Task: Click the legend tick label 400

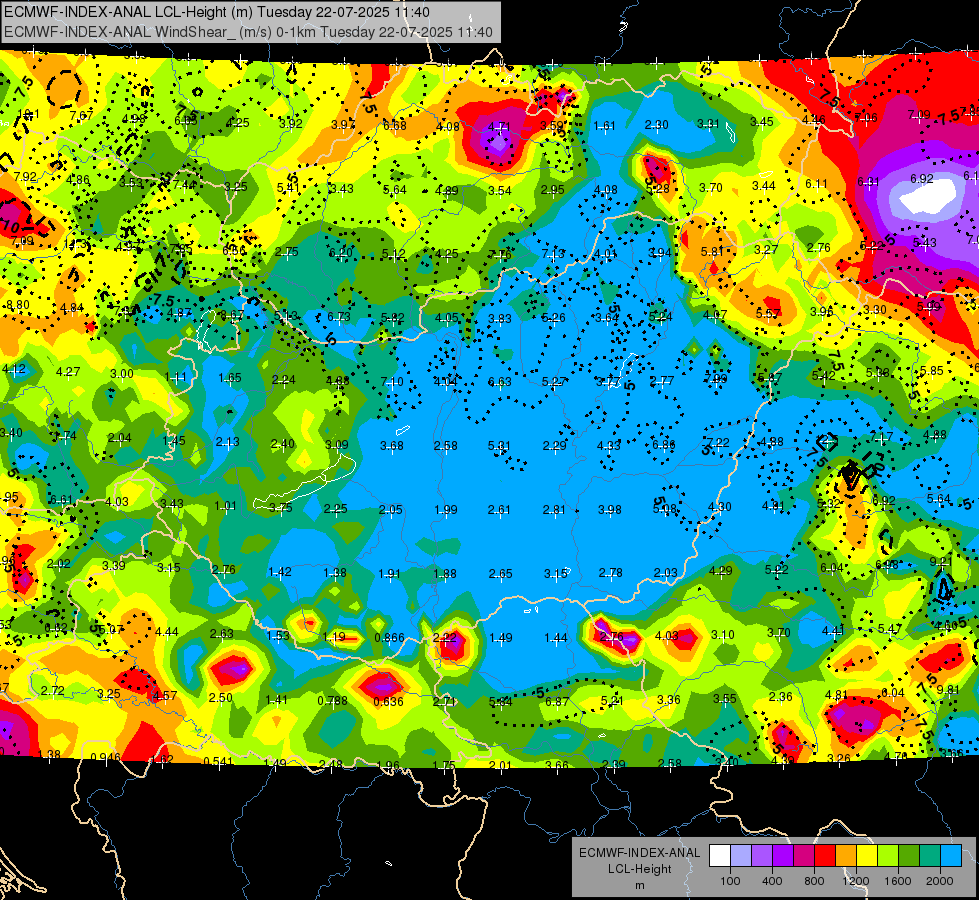Action: (772, 881)
